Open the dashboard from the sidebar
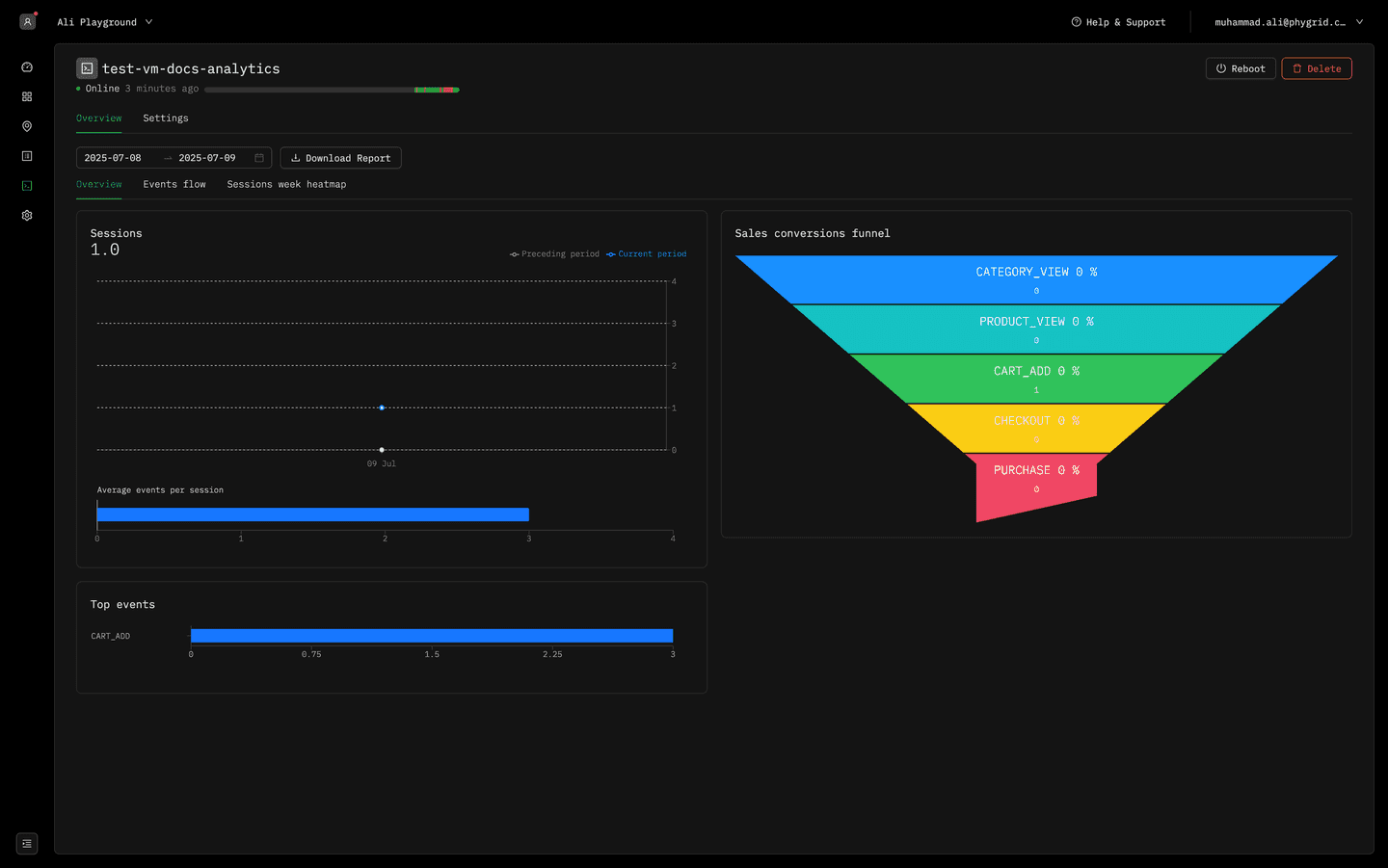Viewport: 1388px width, 868px height. pos(27,66)
